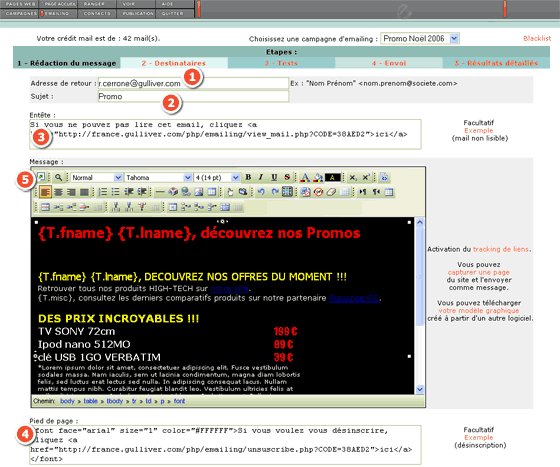Justify the text alignment
This screenshot has width=560, height=467.
pyautogui.click(x=84, y=192)
